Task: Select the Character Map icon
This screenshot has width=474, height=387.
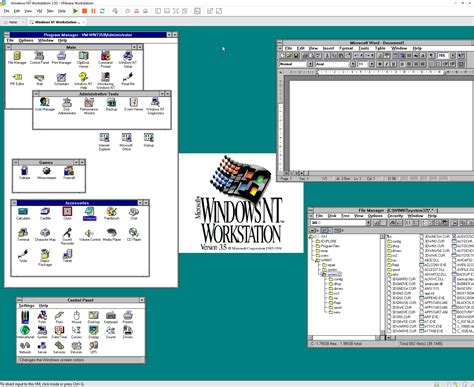Action: 45,235
